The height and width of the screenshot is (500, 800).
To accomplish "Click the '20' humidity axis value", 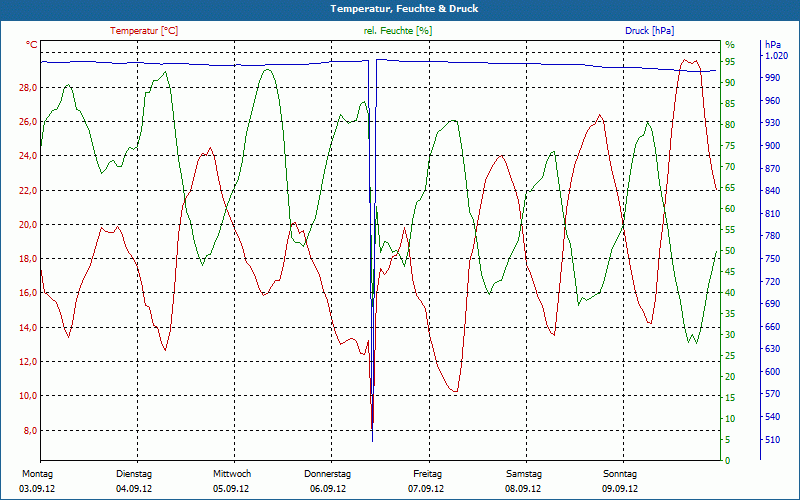I will [730, 377].
